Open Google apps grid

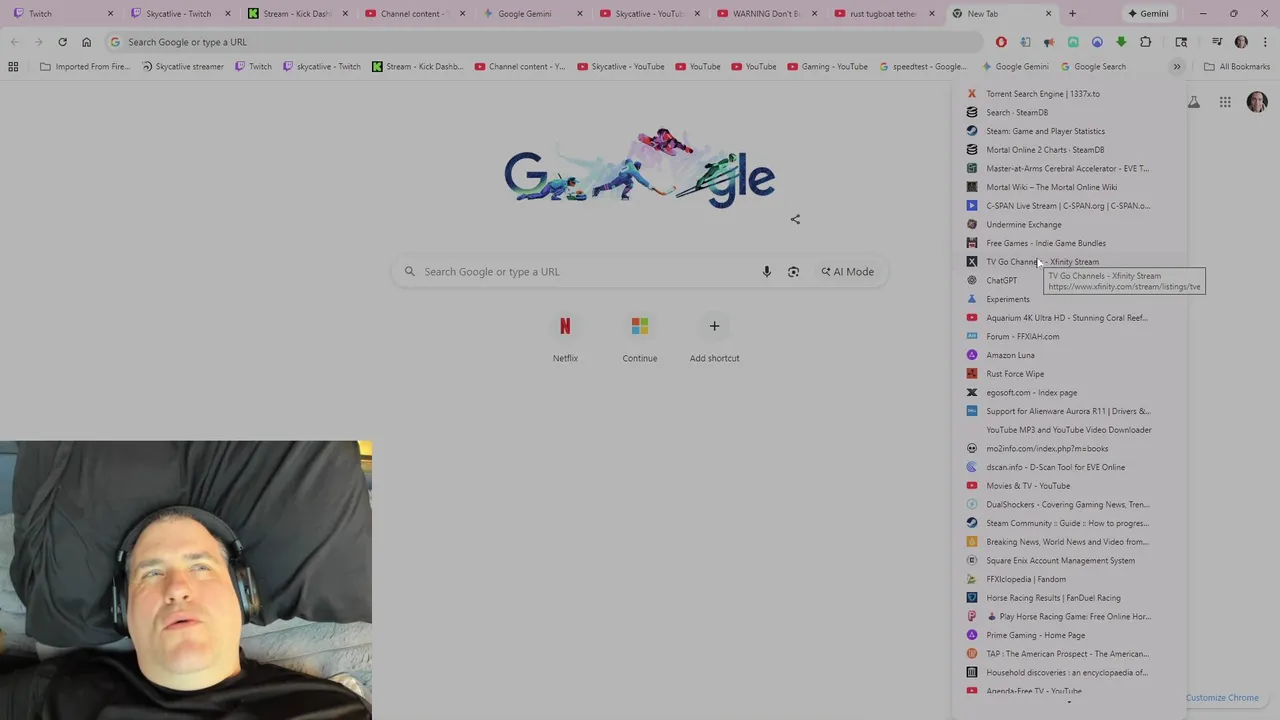pos(1225,102)
